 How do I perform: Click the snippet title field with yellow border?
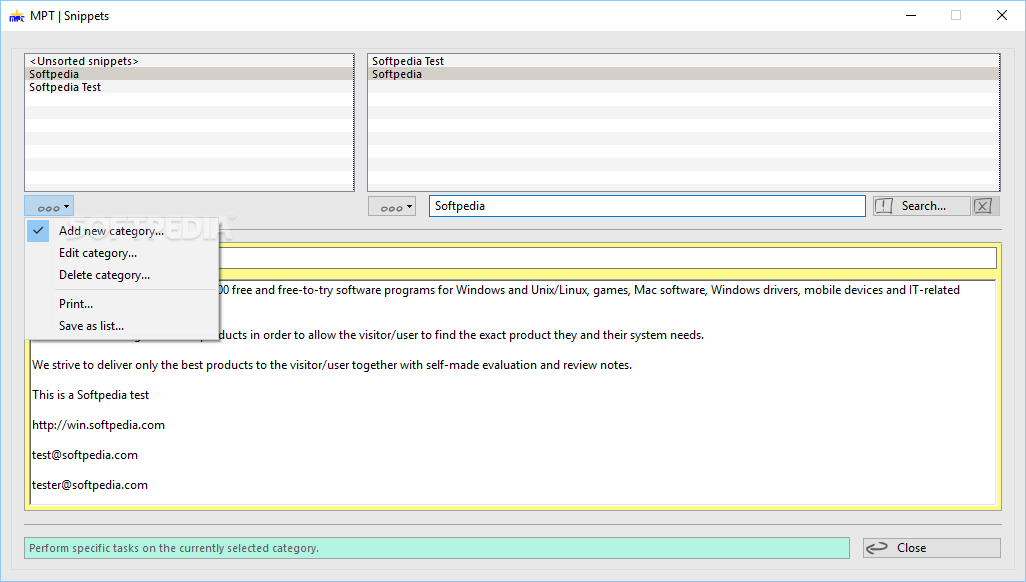(607, 258)
